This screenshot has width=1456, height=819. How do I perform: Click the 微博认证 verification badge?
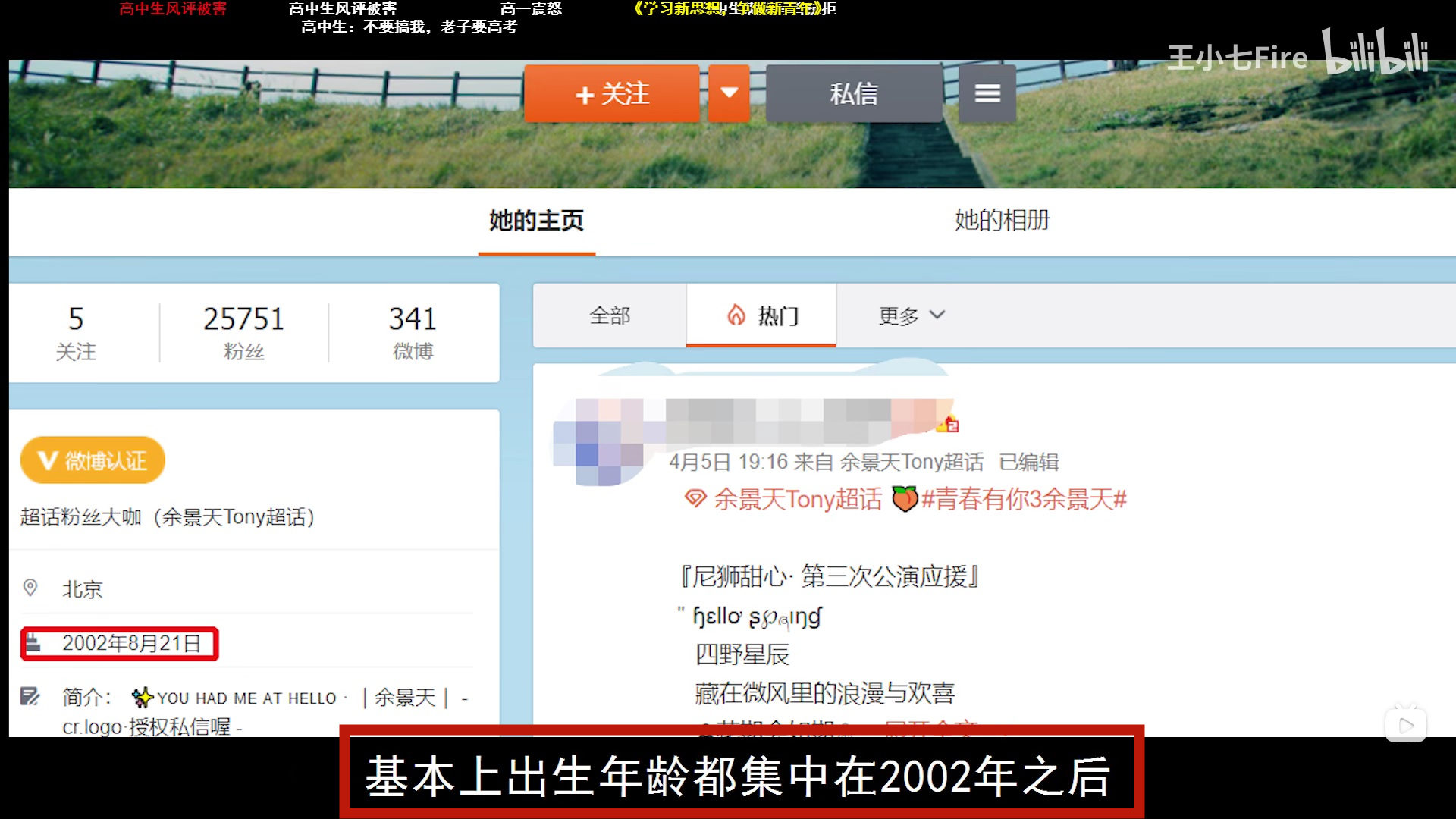[93, 460]
